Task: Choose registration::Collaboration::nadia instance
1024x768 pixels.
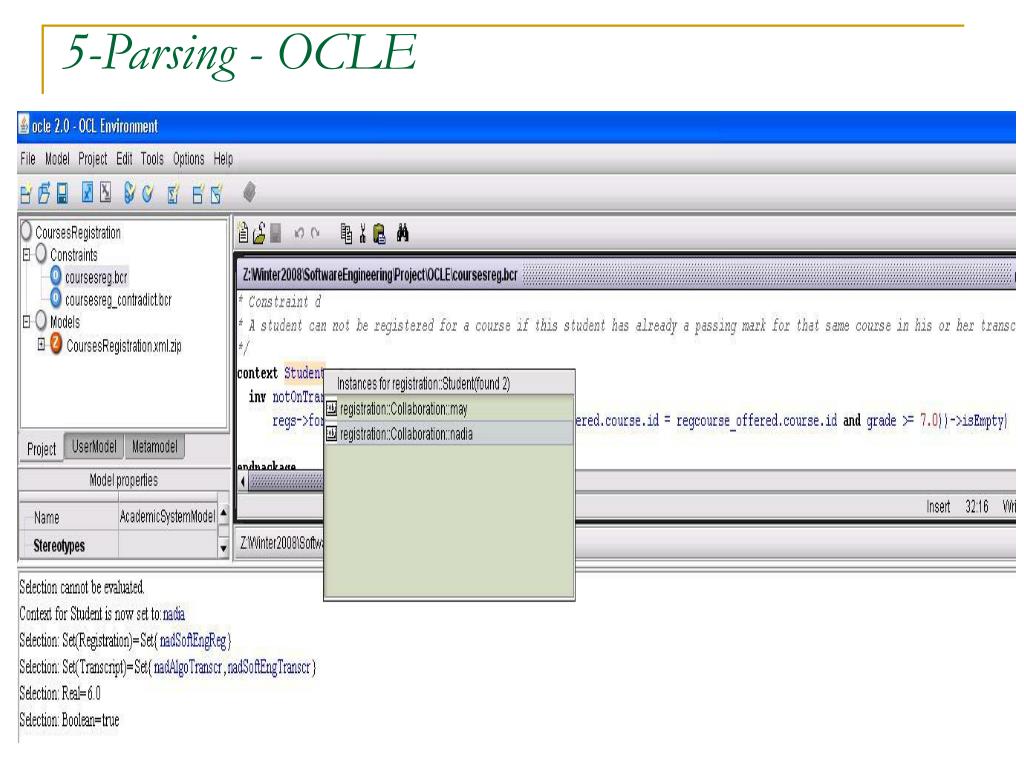Action: (x=449, y=434)
